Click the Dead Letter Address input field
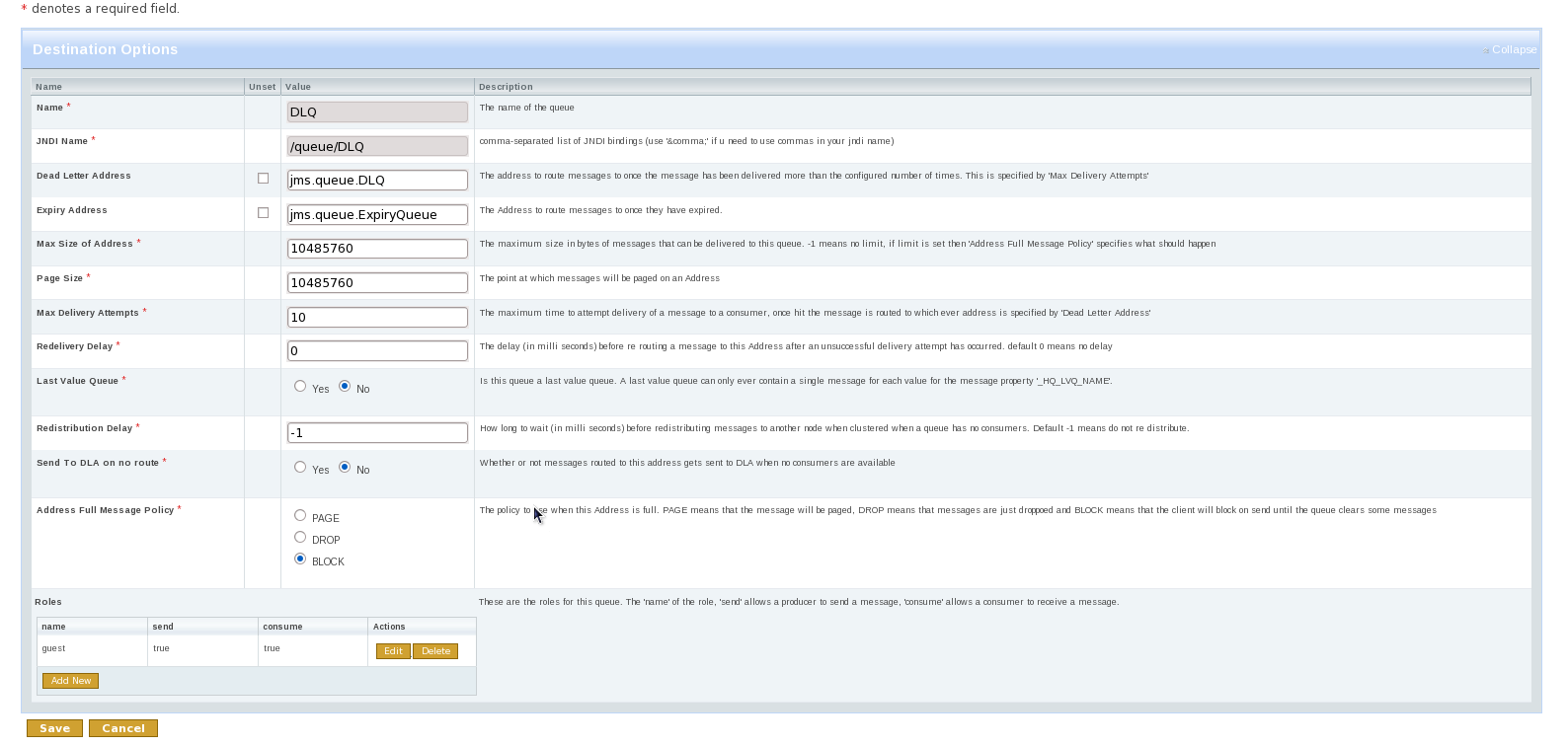 tap(377, 181)
